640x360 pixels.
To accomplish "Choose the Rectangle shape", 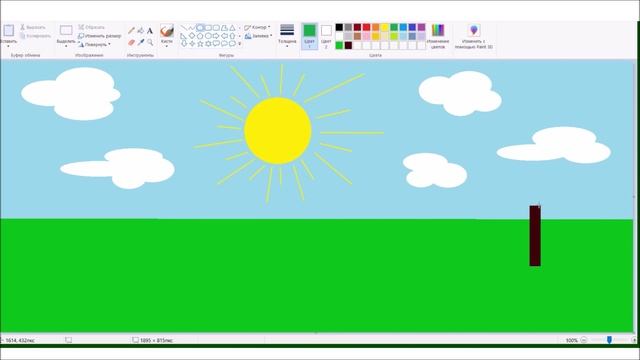I will 208,28.
